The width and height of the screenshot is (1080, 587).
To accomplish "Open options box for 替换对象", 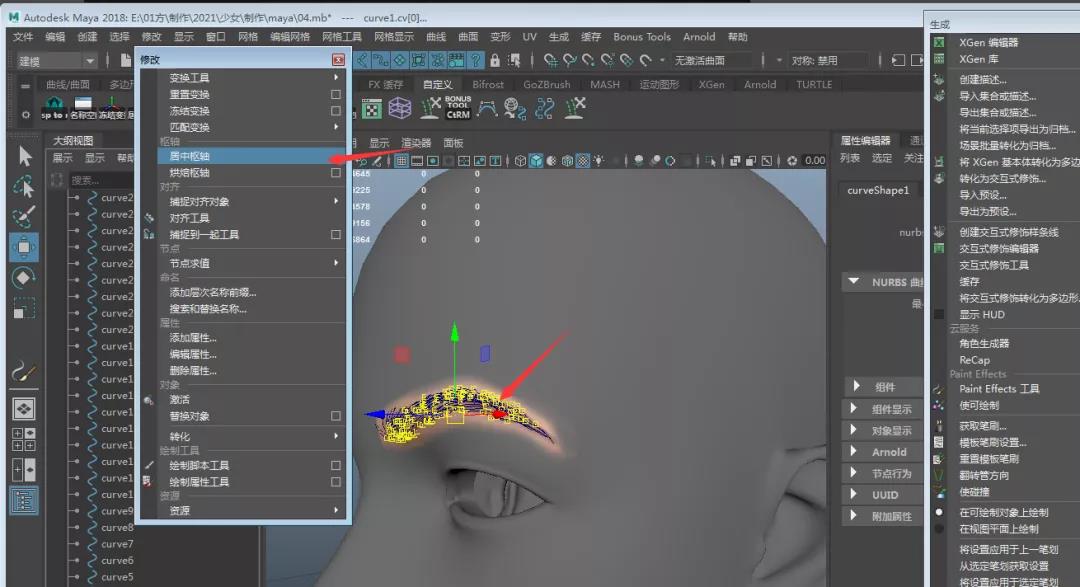I will 336,416.
